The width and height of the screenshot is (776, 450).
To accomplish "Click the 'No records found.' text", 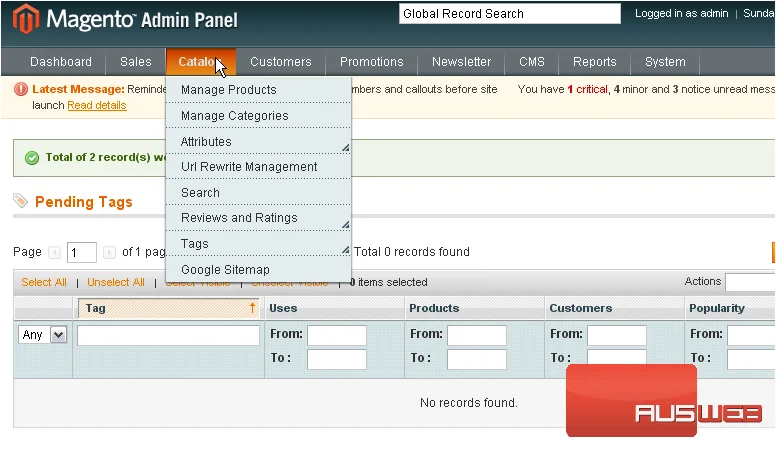I will pyautogui.click(x=469, y=403).
